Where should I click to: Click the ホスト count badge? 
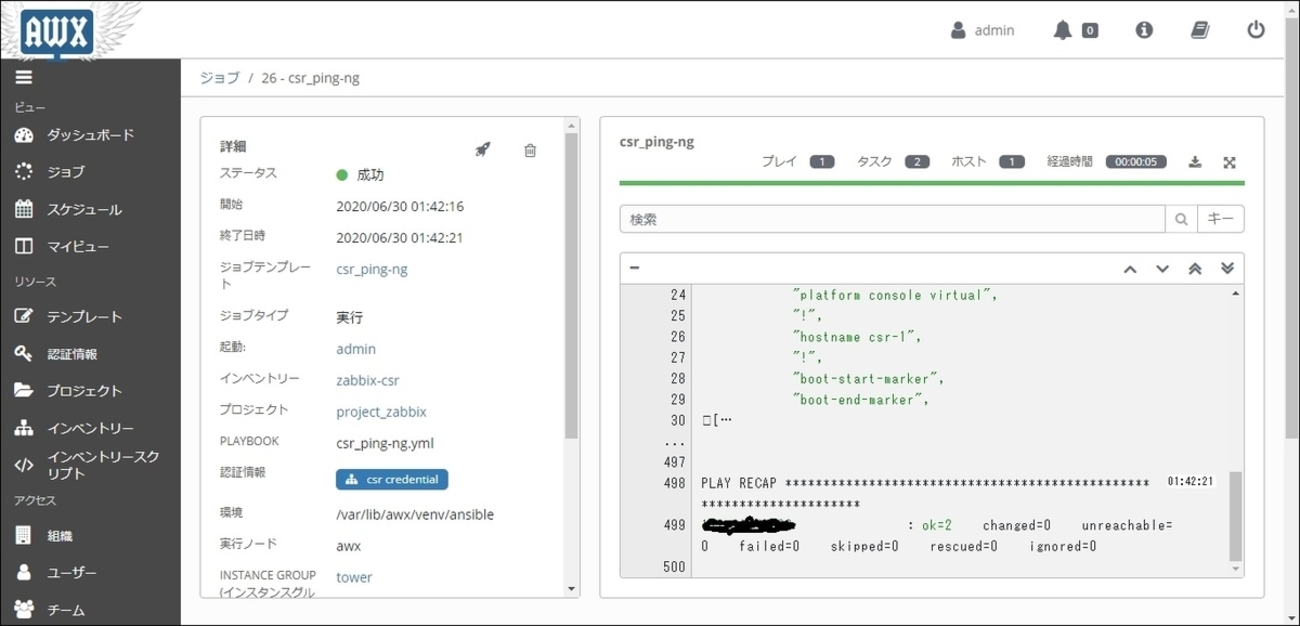click(1012, 162)
